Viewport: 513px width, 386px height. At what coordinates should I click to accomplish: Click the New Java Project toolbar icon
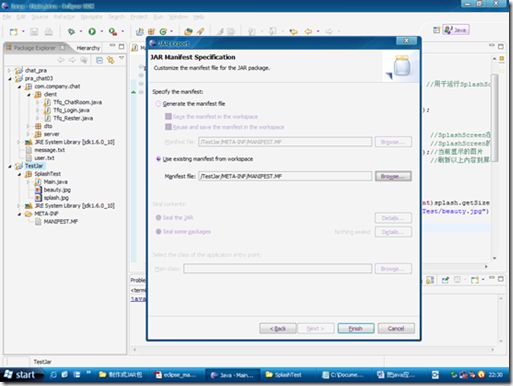click(x=140, y=31)
